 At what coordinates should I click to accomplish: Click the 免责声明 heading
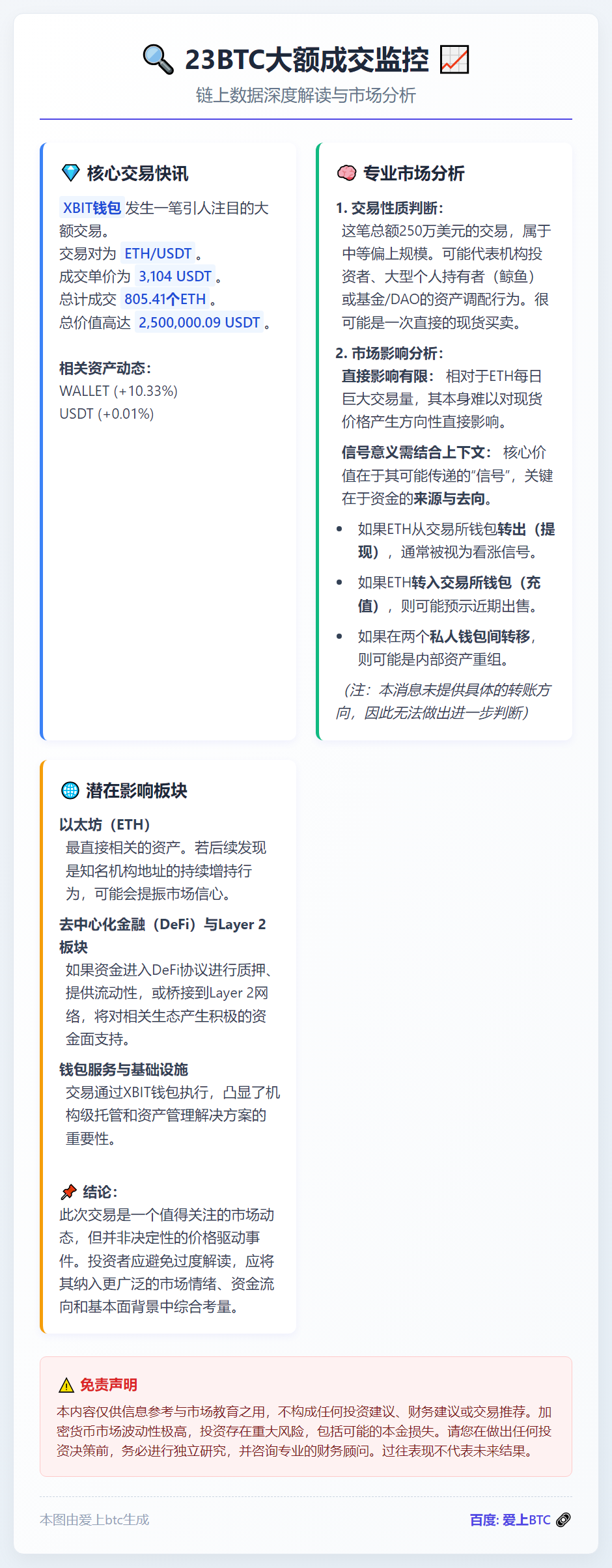109,1384
